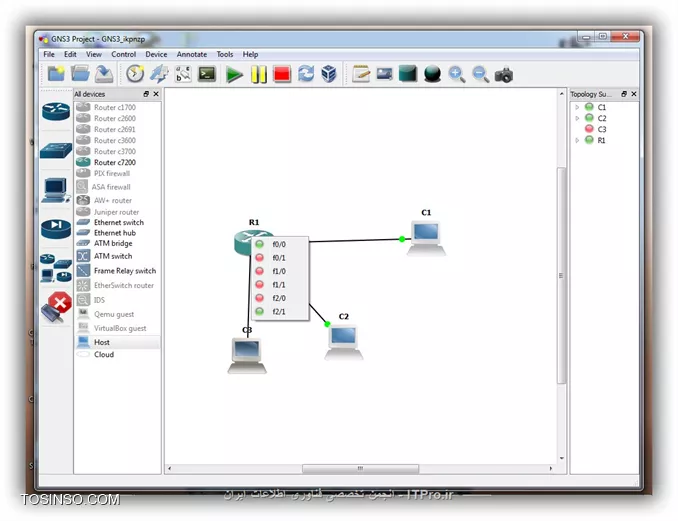Open the Device menu
This screenshot has height=521, width=678.
point(156,54)
